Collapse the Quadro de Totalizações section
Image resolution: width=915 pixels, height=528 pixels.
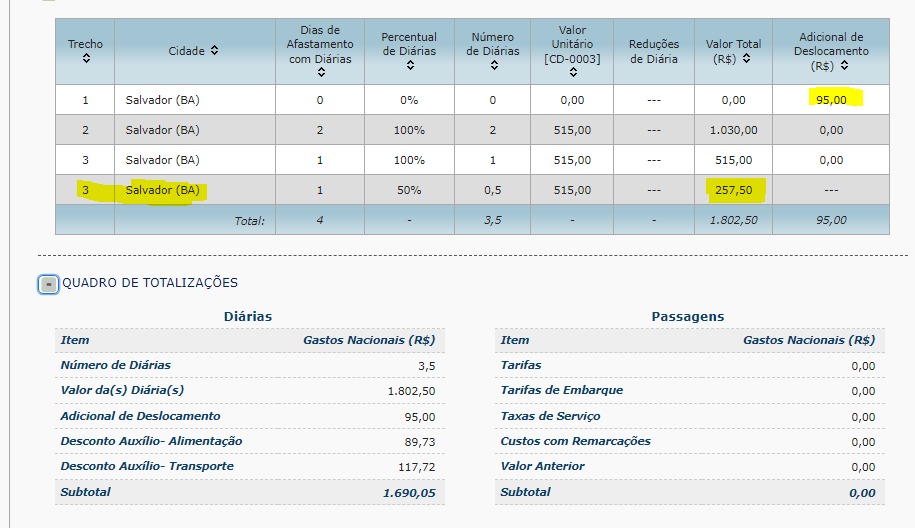[48, 285]
